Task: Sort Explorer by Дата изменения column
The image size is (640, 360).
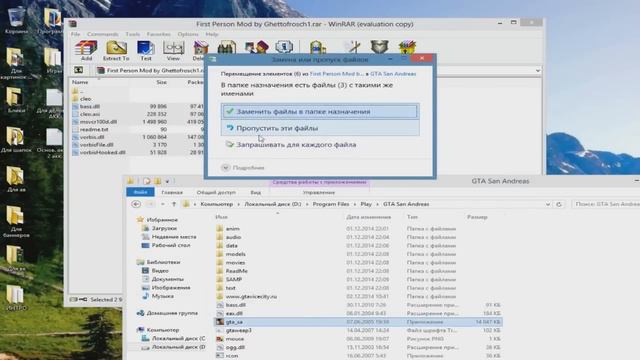Action: point(369,217)
